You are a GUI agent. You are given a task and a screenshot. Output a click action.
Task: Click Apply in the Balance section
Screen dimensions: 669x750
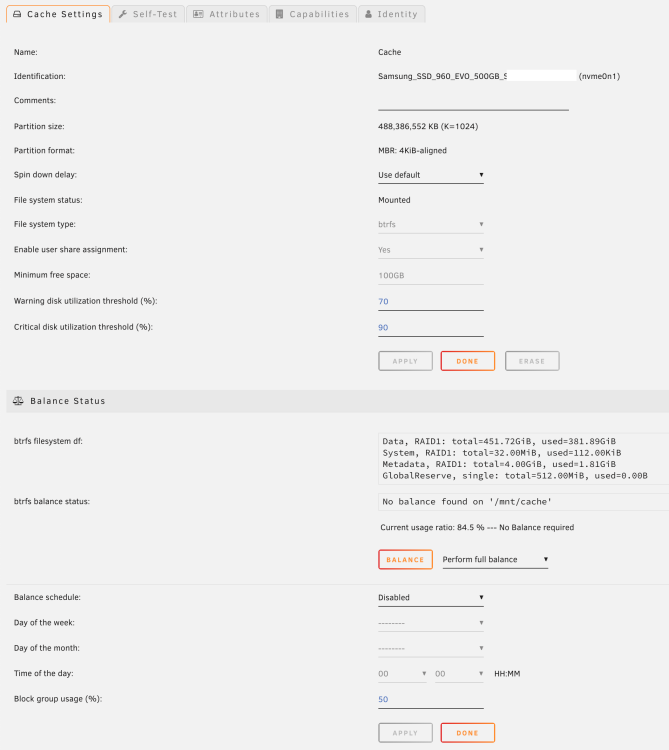[x=406, y=733]
